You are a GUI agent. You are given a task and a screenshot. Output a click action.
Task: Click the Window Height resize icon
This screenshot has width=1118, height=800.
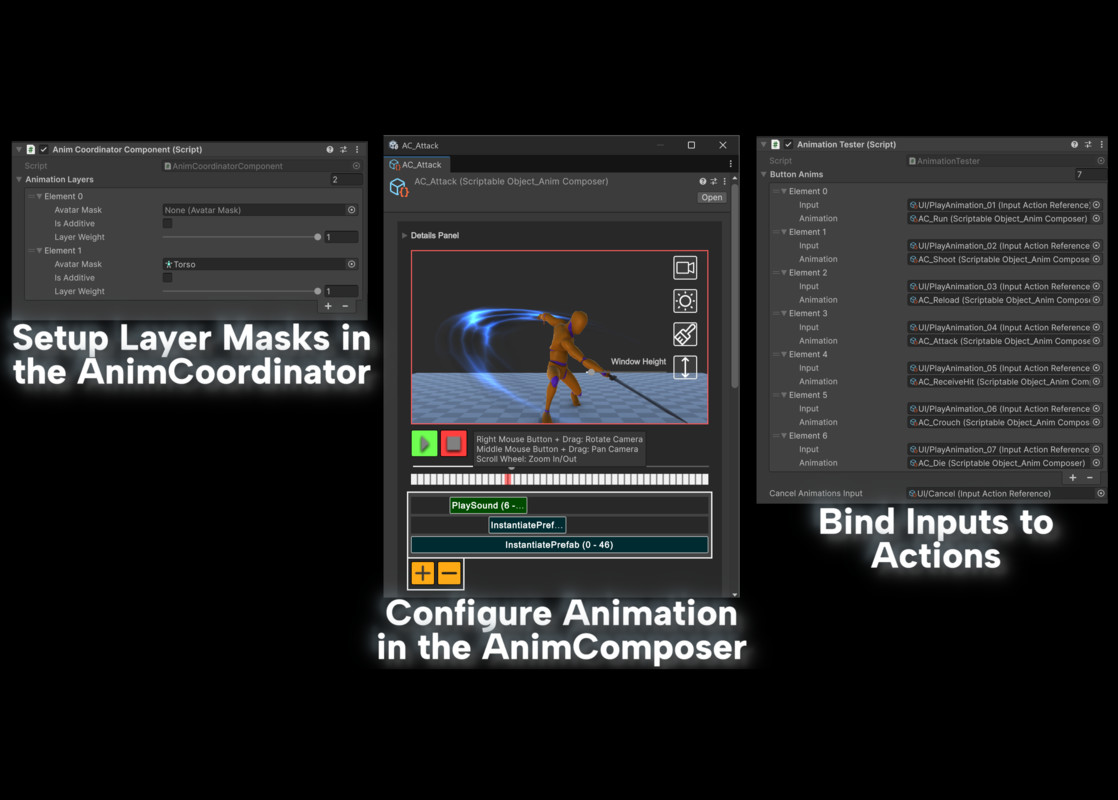tap(684, 368)
